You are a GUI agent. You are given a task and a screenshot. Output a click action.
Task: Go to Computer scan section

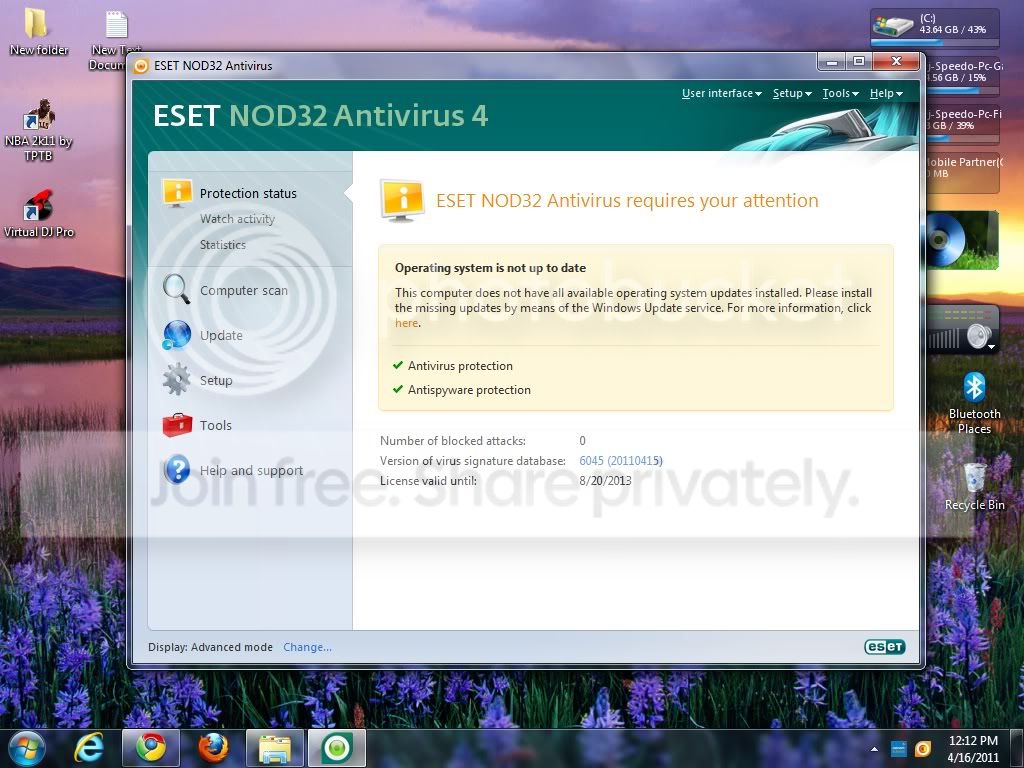pos(244,291)
